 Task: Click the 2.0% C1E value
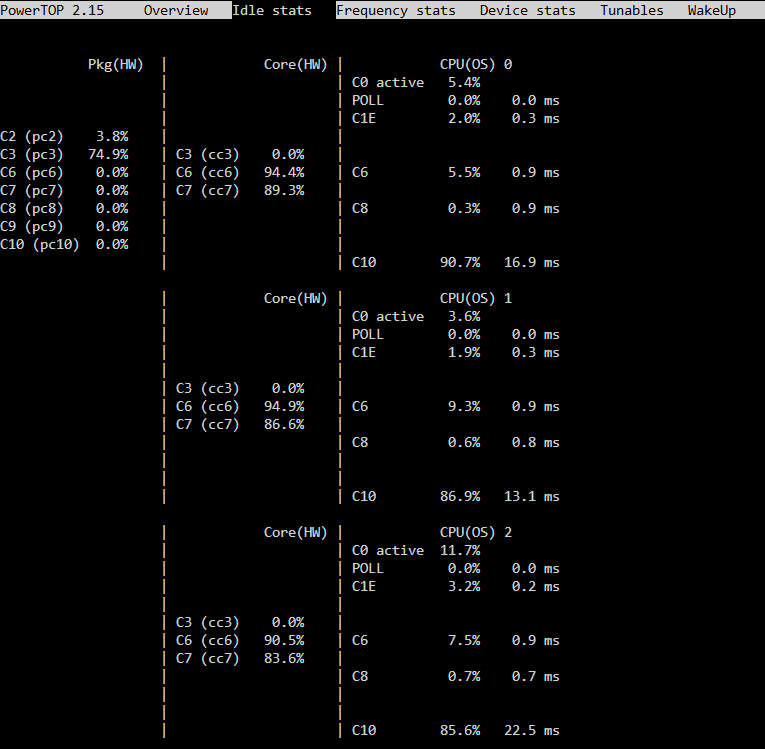point(464,119)
